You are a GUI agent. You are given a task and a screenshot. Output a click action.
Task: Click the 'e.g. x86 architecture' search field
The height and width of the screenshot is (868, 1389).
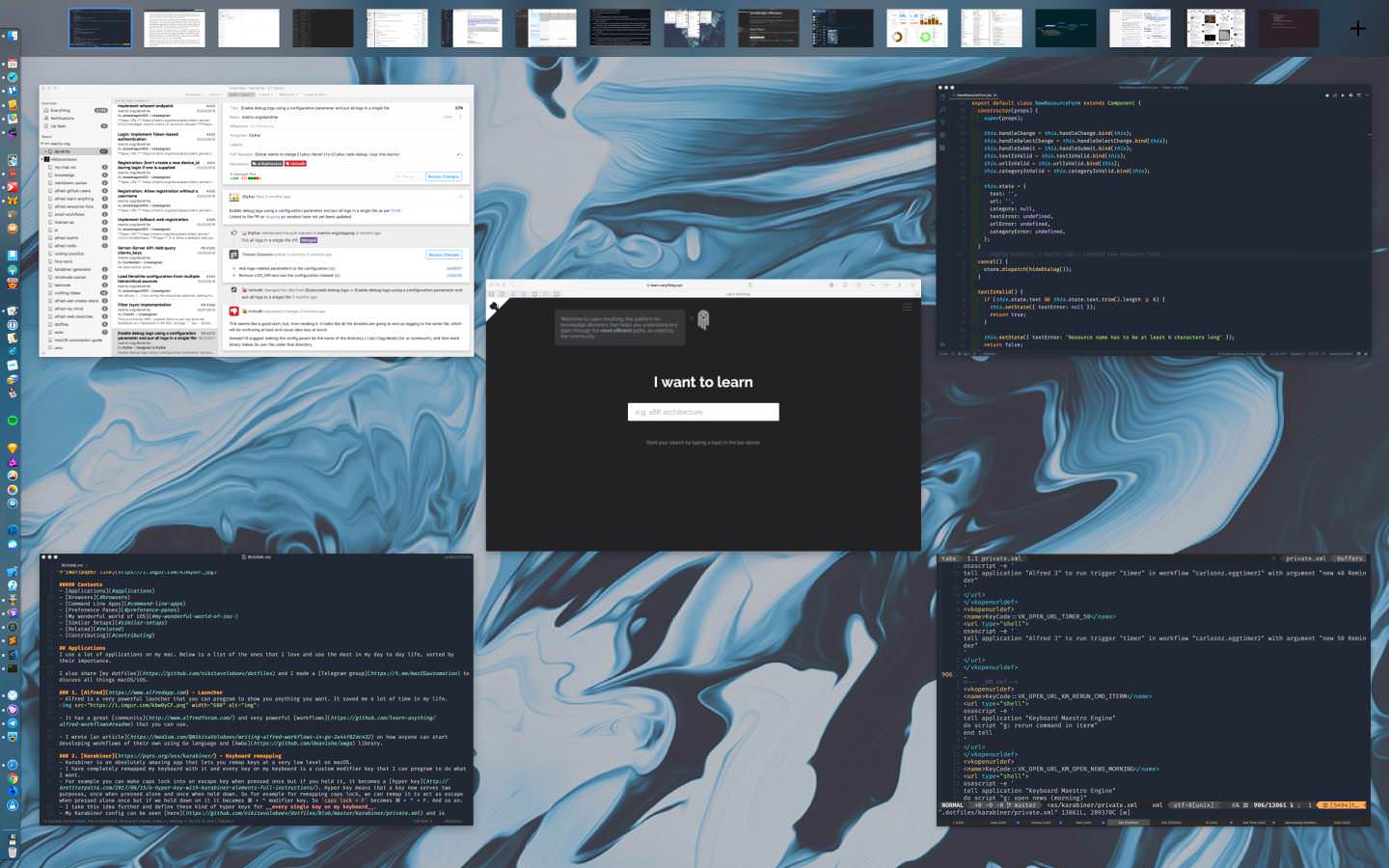[x=702, y=412]
